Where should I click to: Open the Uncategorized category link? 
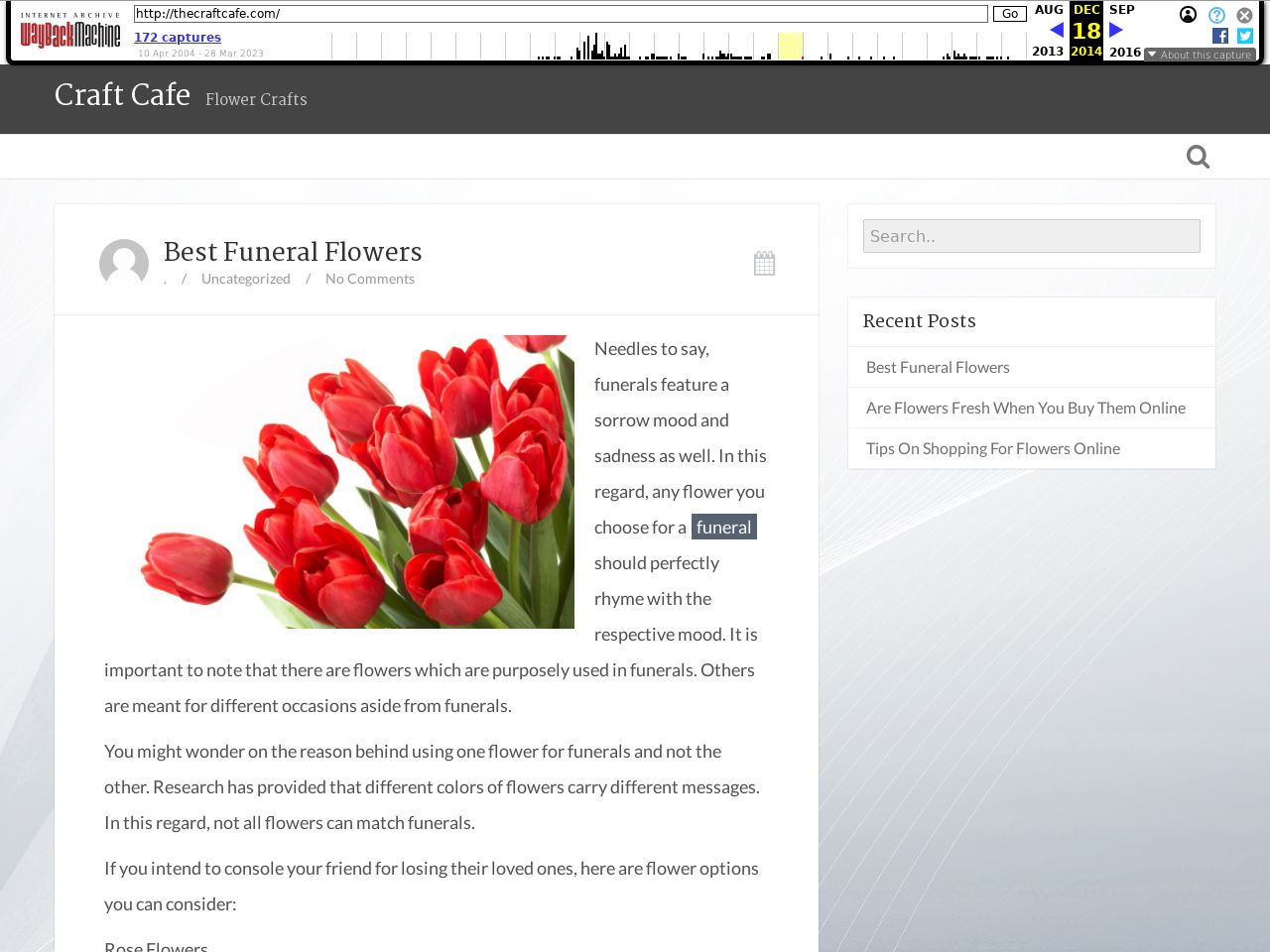tap(245, 279)
